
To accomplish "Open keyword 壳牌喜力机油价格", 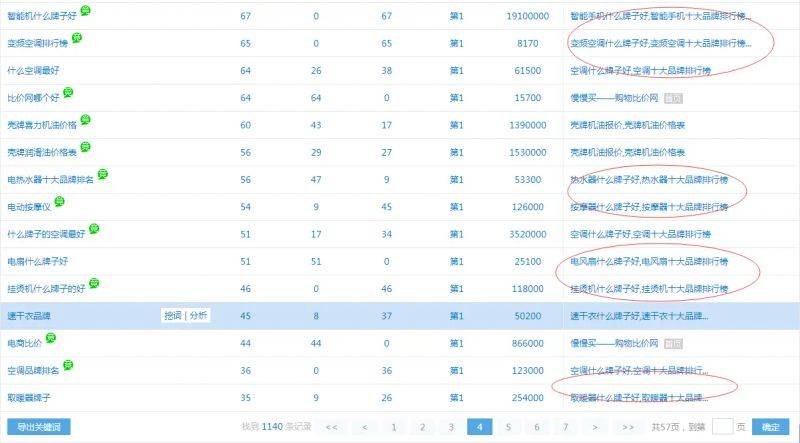I will (x=42, y=125).
